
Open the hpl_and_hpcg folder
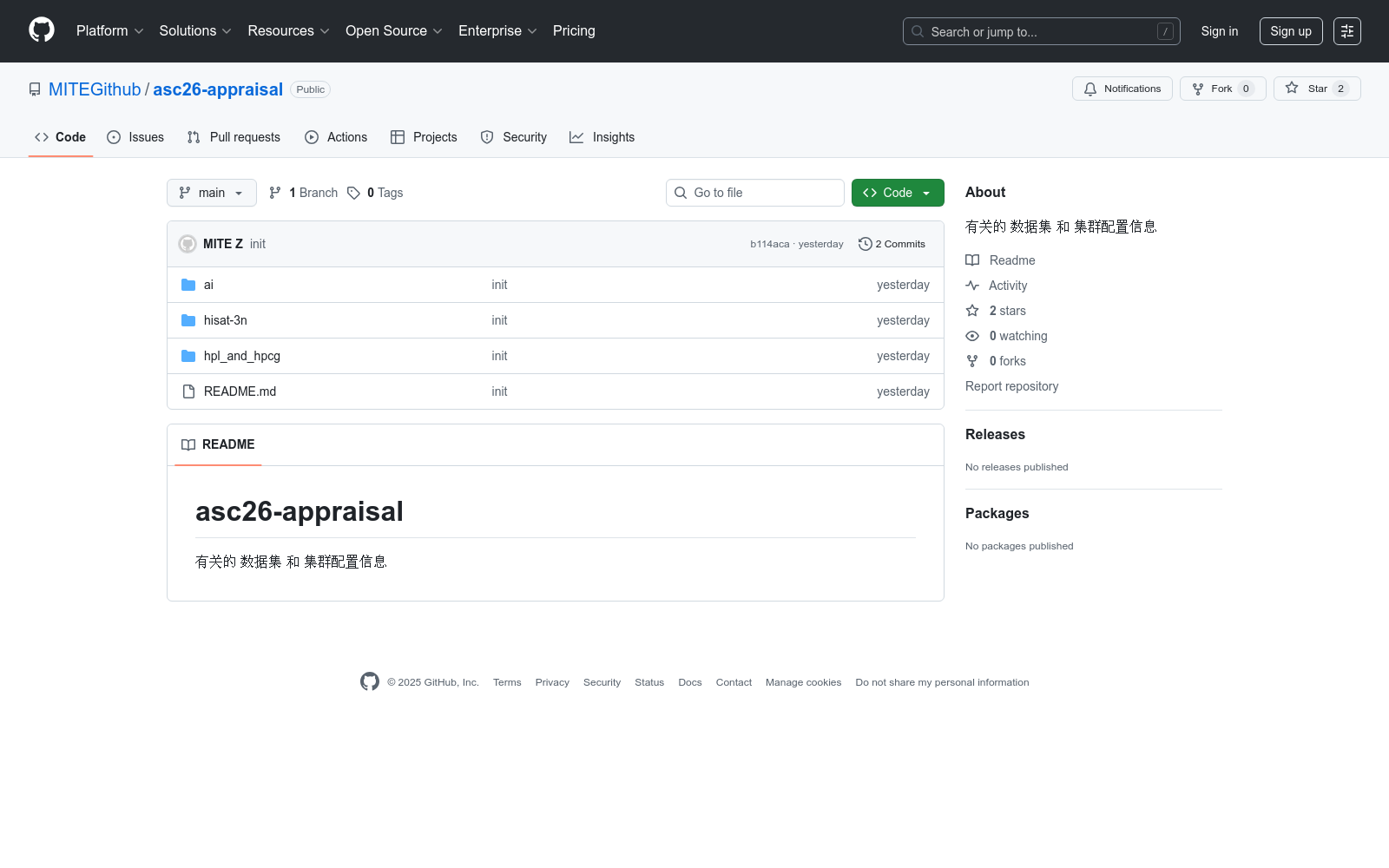coord(242,356)
